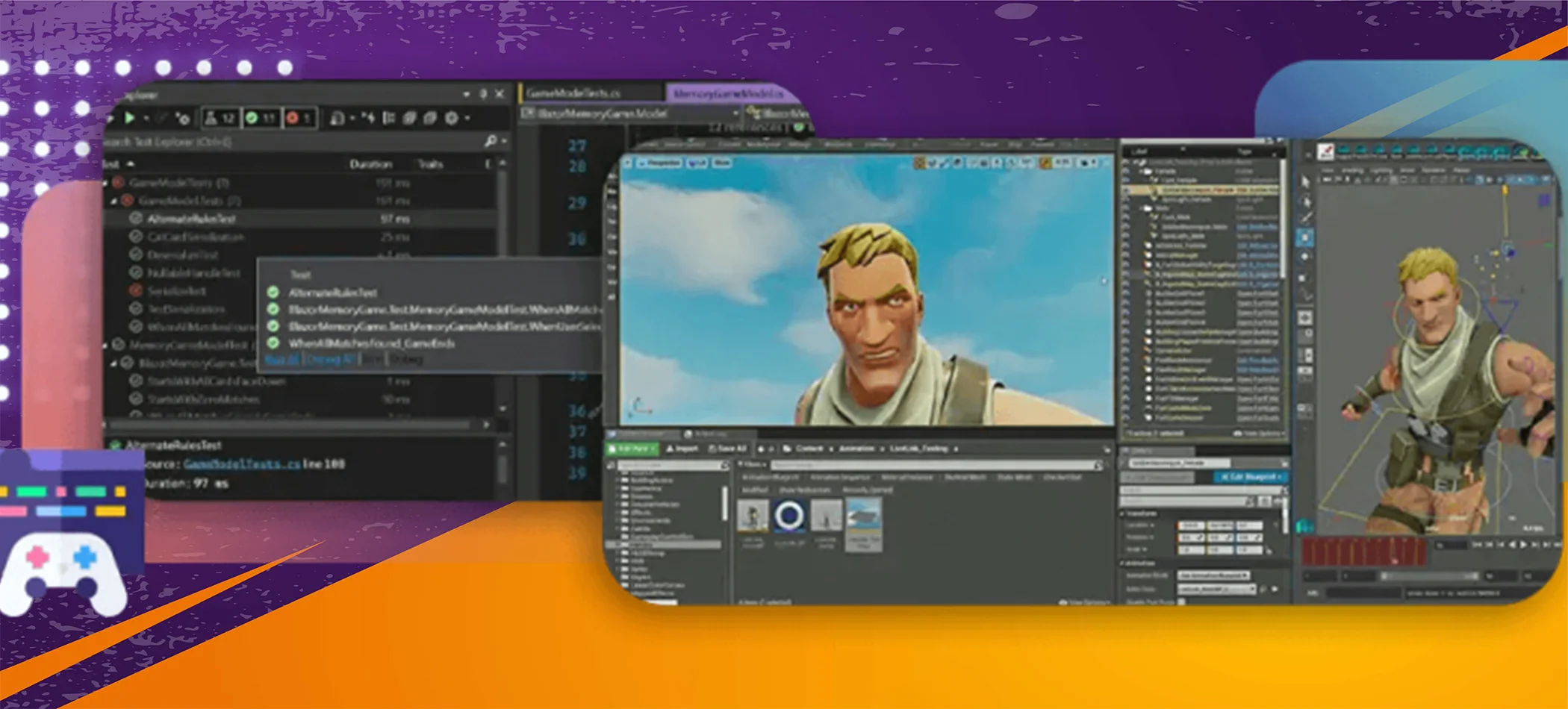Click the Animation breadcrumb folder
This screenshot has height=709, width=1568.
point(856,449)
